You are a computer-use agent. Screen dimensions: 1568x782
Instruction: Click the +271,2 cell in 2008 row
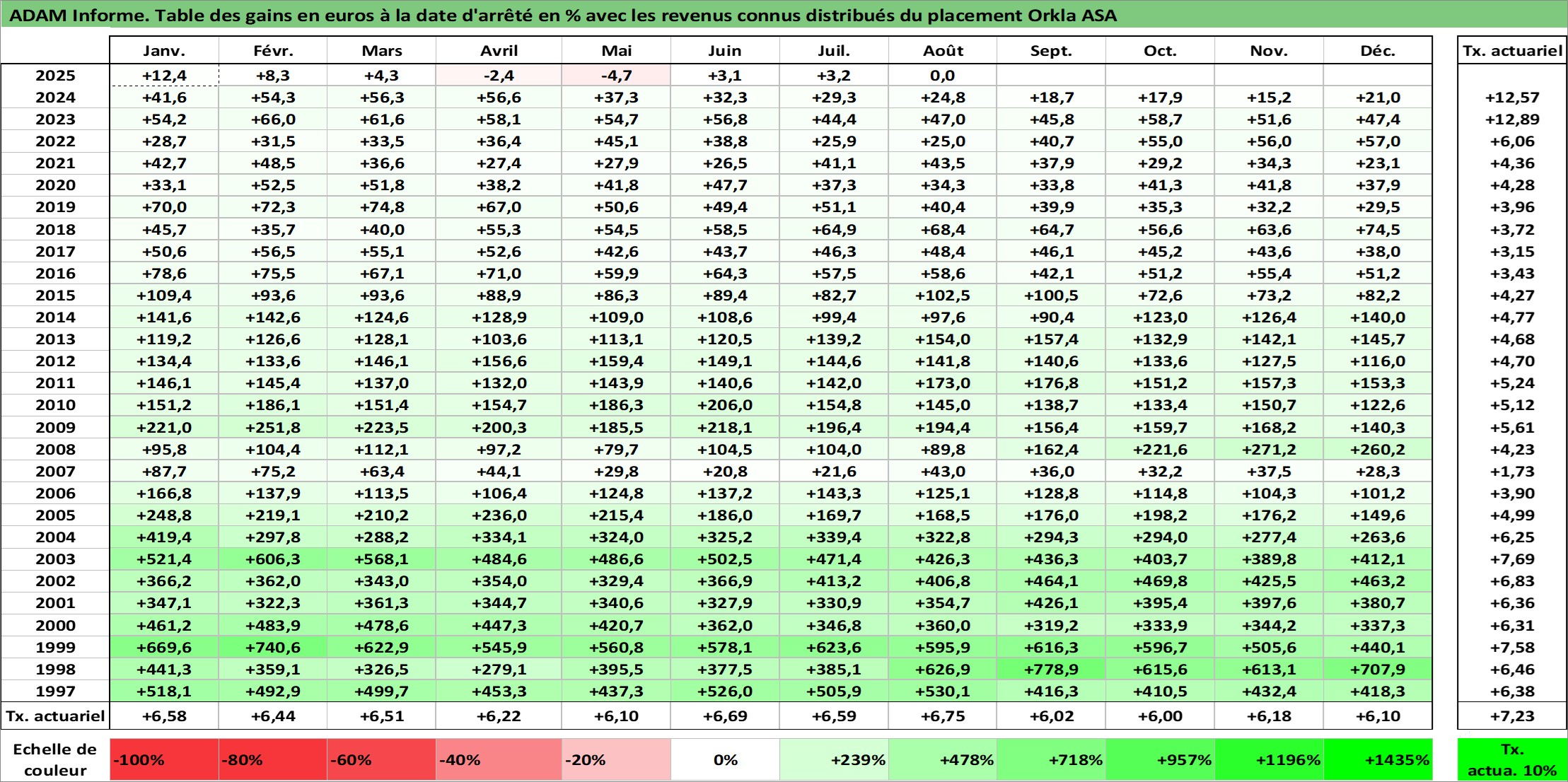pyautogui.click(x=1269, y=450)
